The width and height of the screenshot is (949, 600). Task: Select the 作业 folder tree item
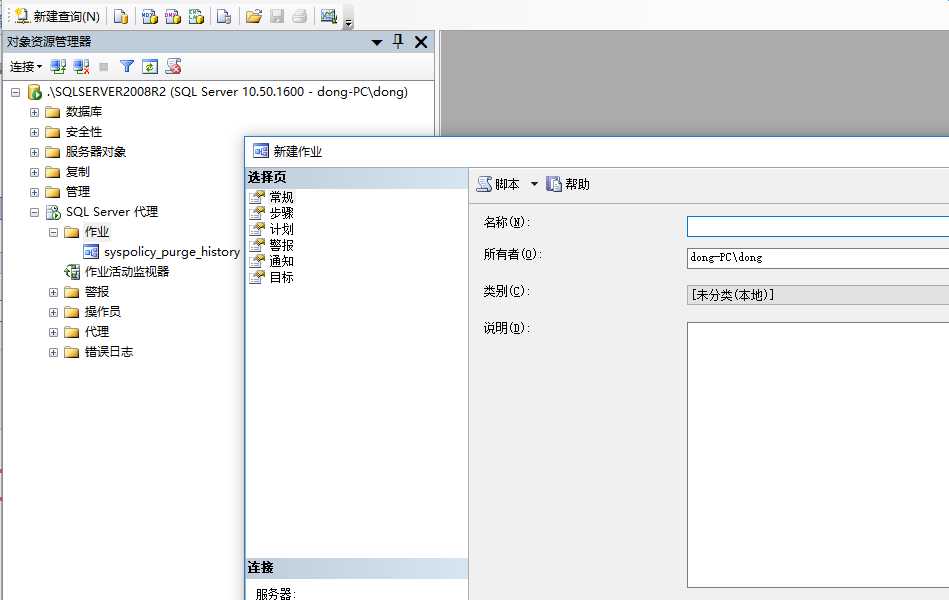point(97,232)
